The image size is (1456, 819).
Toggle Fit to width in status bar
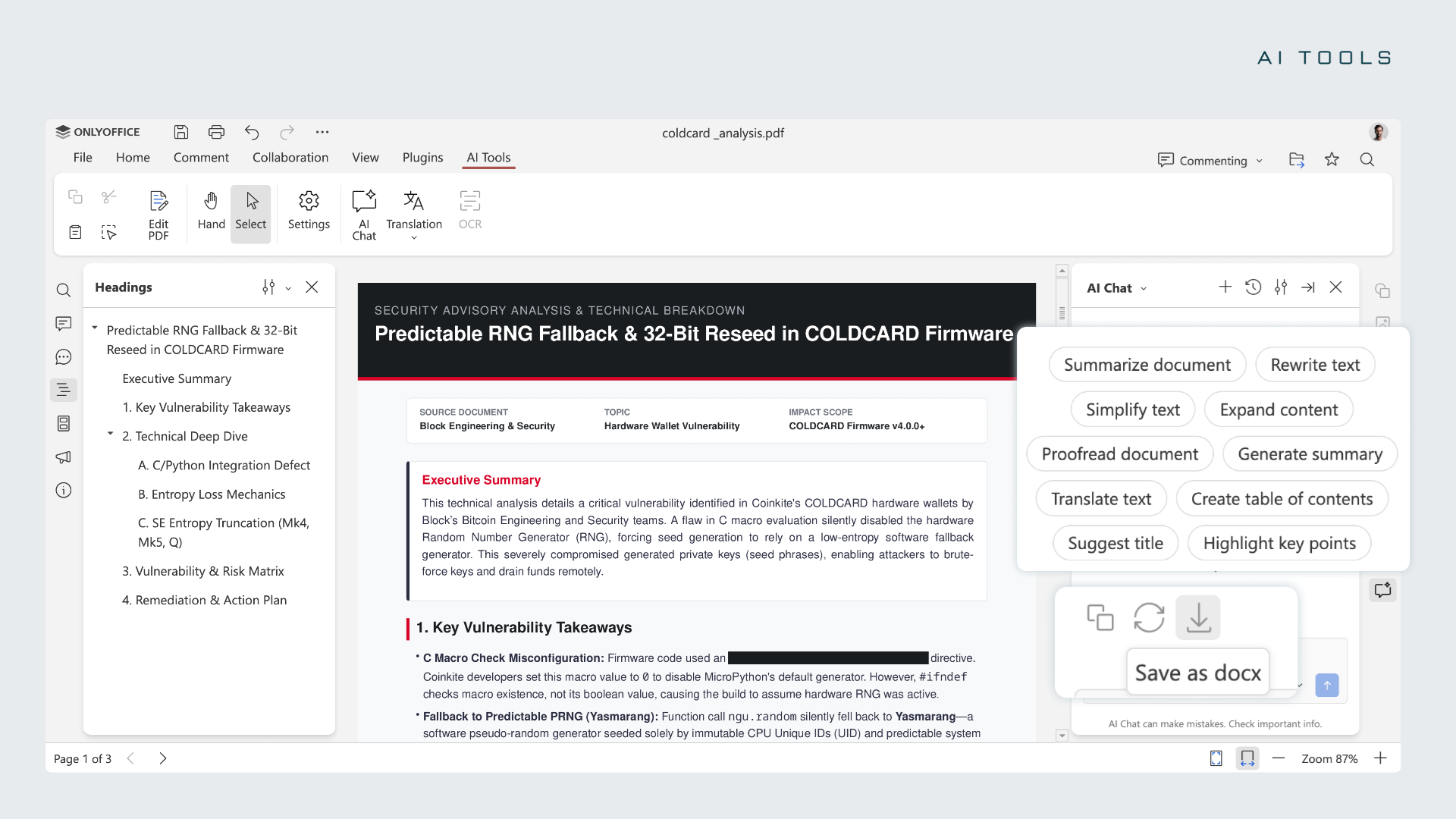[1247, 758]
